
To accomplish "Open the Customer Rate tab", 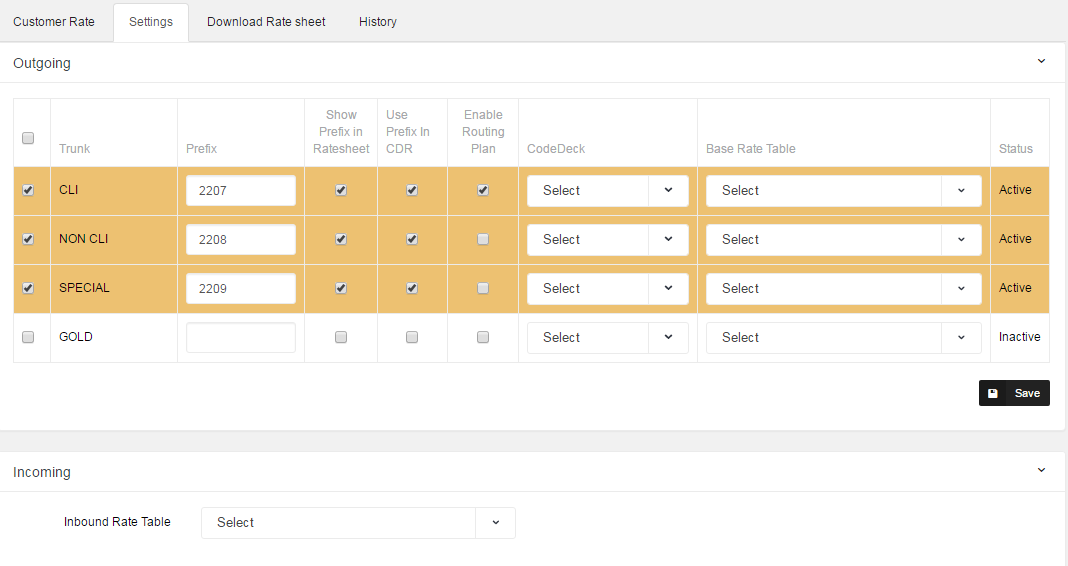I will 54,21.
